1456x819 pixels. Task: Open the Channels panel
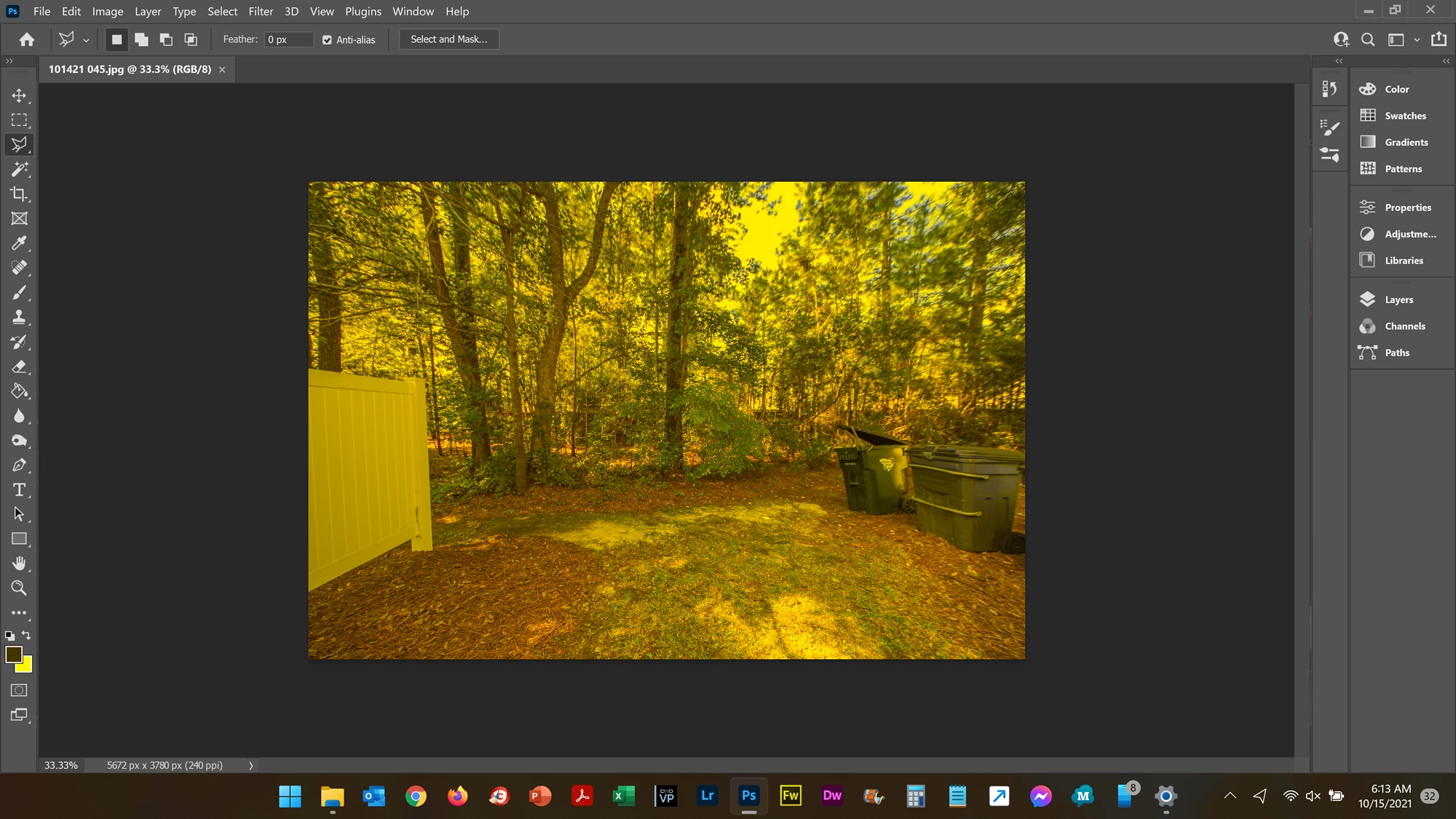[1404, 326]
